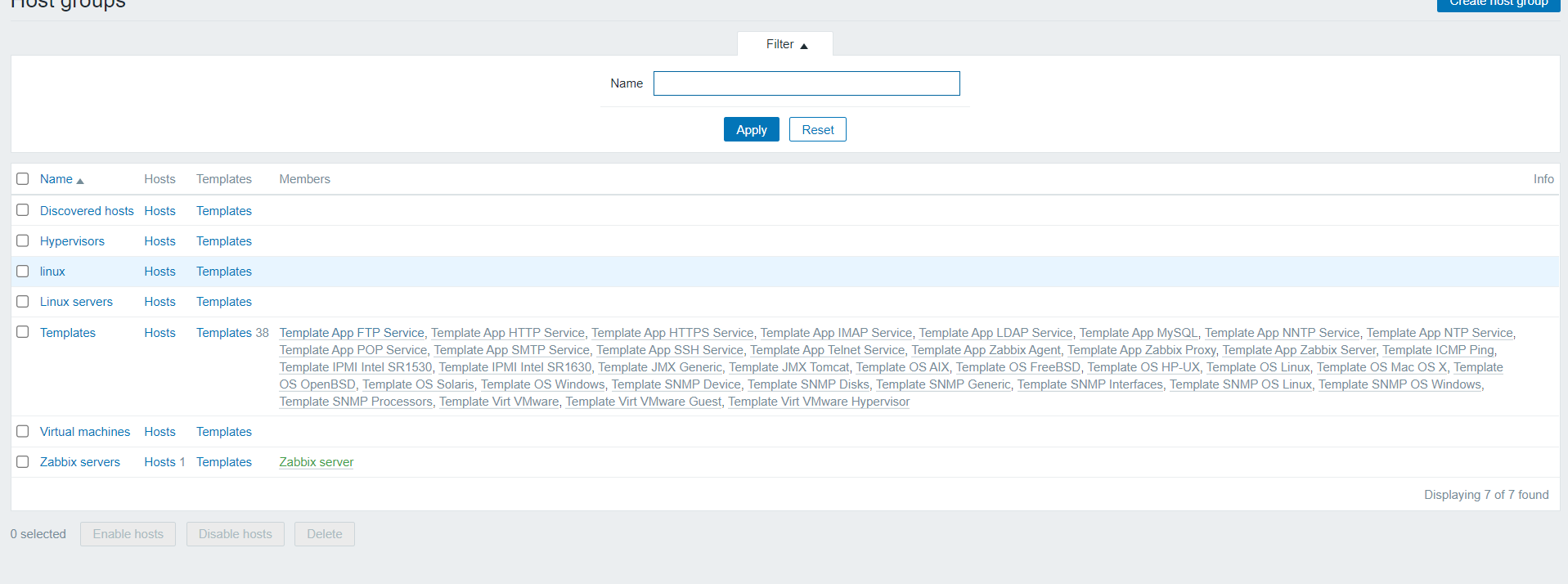Screen dimensions: 1568x584
Task: Open Template Virt VMware Hypervisor
Action: click(819, 402)
